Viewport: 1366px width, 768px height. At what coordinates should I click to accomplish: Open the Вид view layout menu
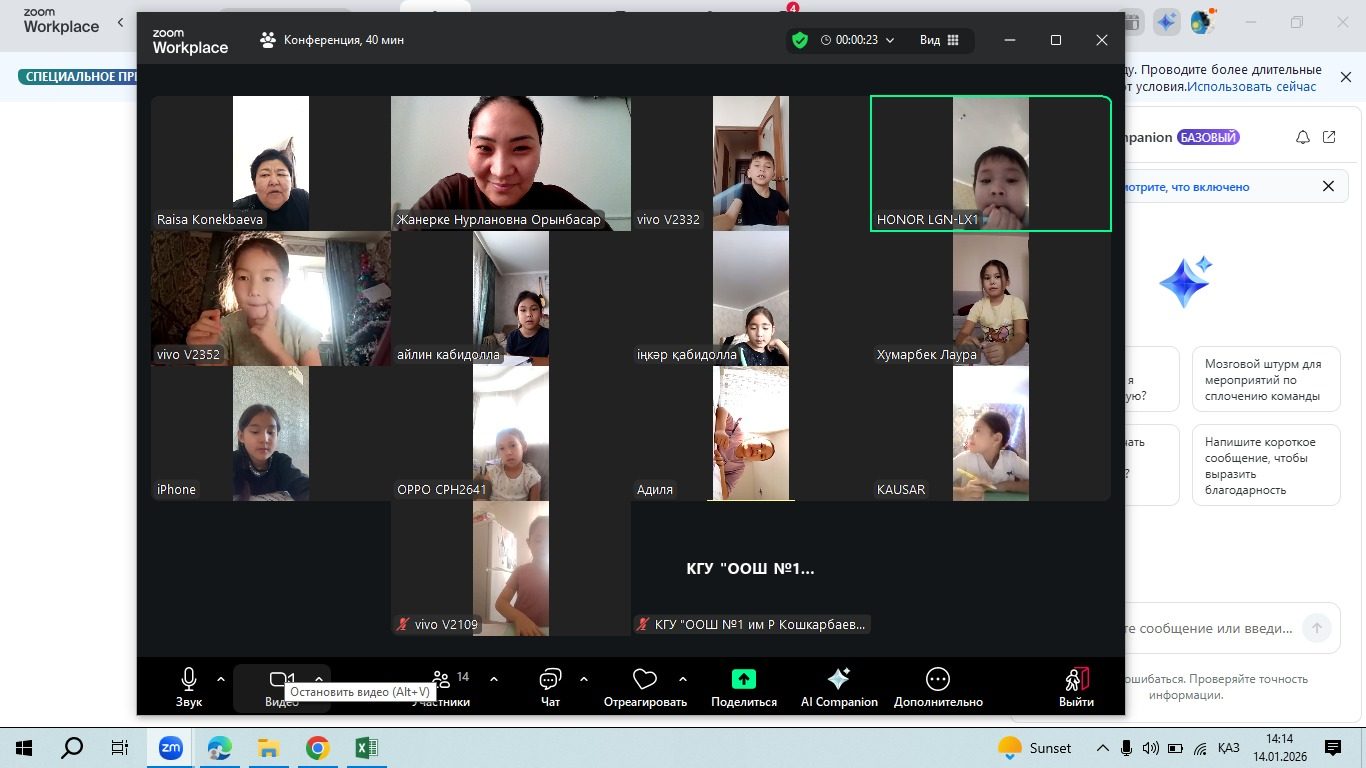coord(939,40)
